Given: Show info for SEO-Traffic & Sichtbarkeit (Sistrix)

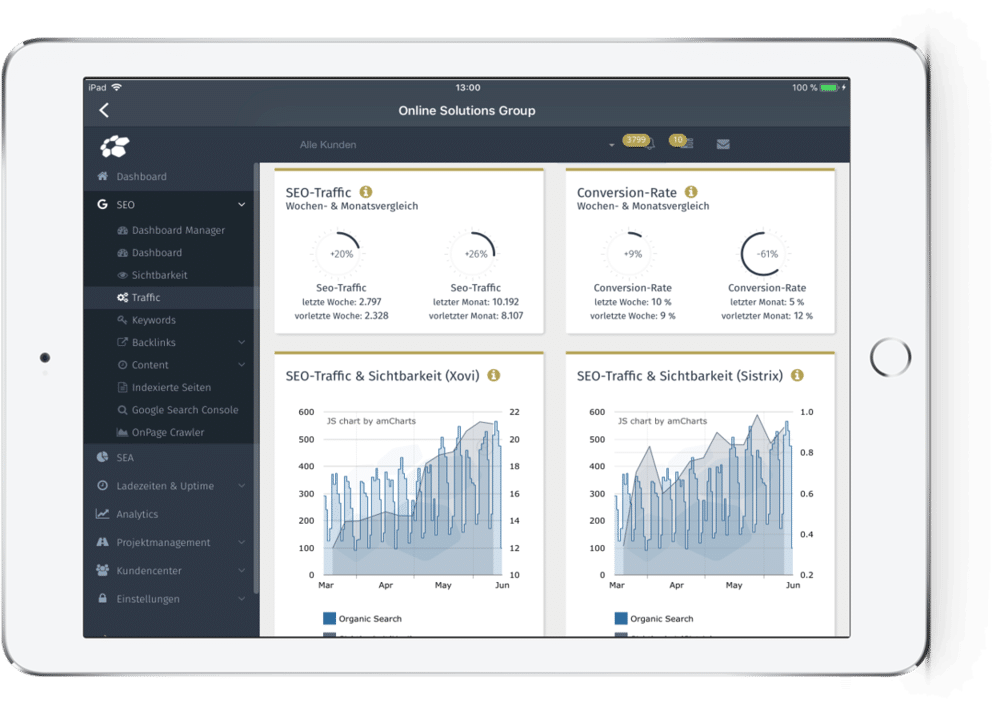Looking at the screenshot, I should [x=797, y=376].
